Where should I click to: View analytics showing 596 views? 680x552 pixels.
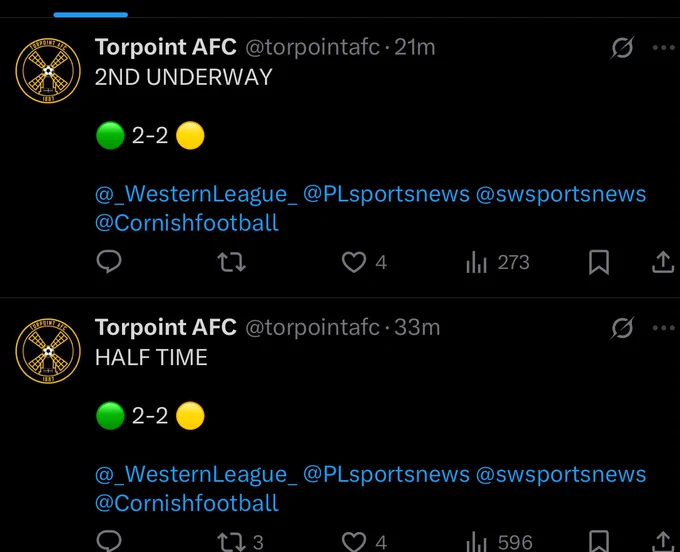point(499,542)
